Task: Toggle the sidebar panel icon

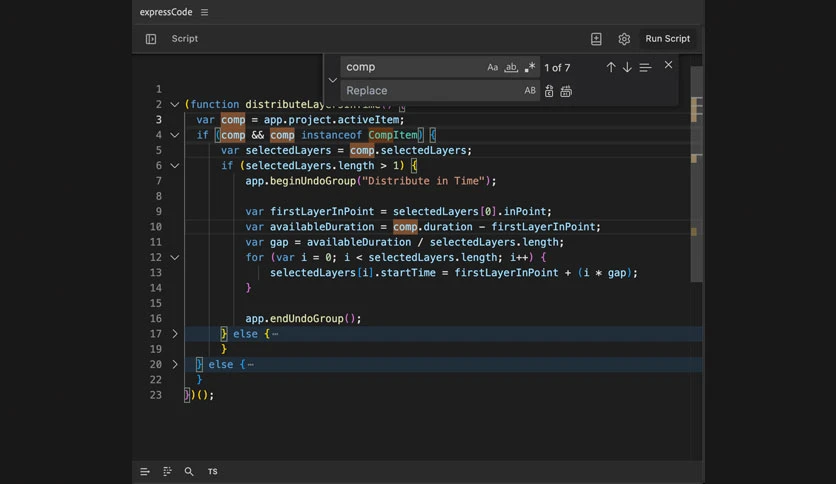Action: click(151, 39)
